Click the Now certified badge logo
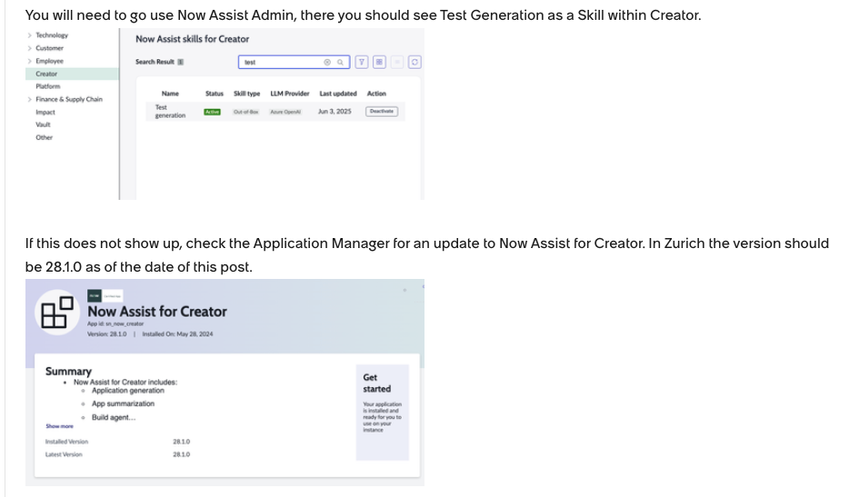 tap(94, 296)
